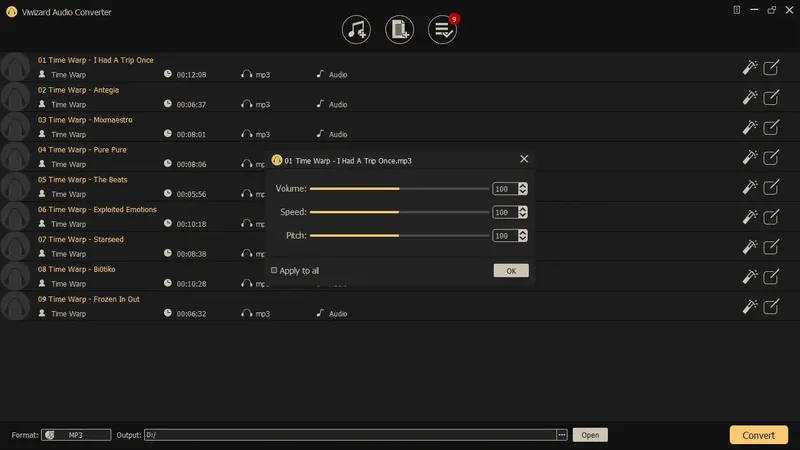
Task: Click on the Speed slider track
Action: pos(399,212)
